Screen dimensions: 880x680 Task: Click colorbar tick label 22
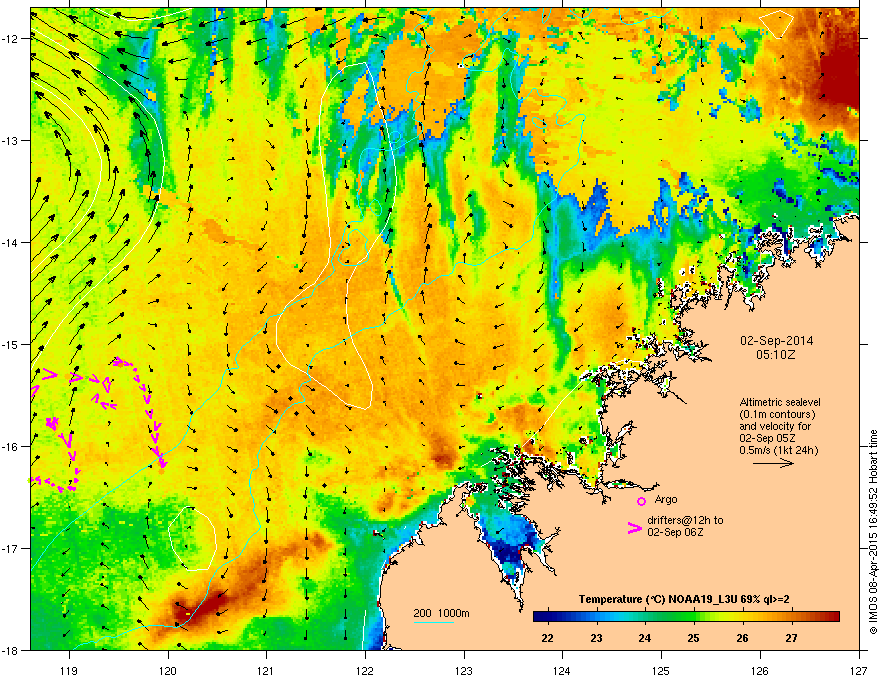click(x=547, y=638)
